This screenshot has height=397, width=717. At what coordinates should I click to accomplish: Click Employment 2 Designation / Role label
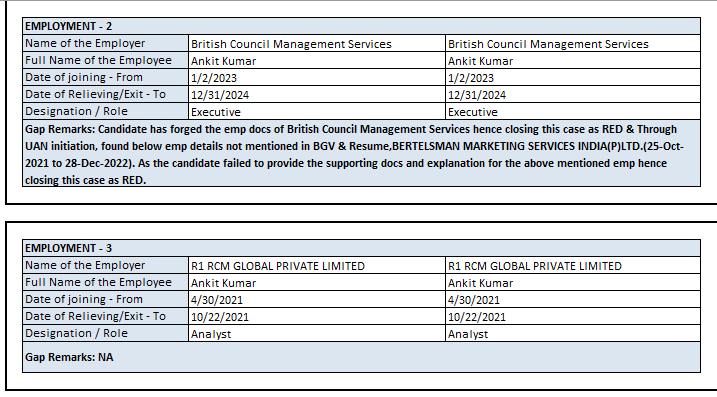coord(105,111)
